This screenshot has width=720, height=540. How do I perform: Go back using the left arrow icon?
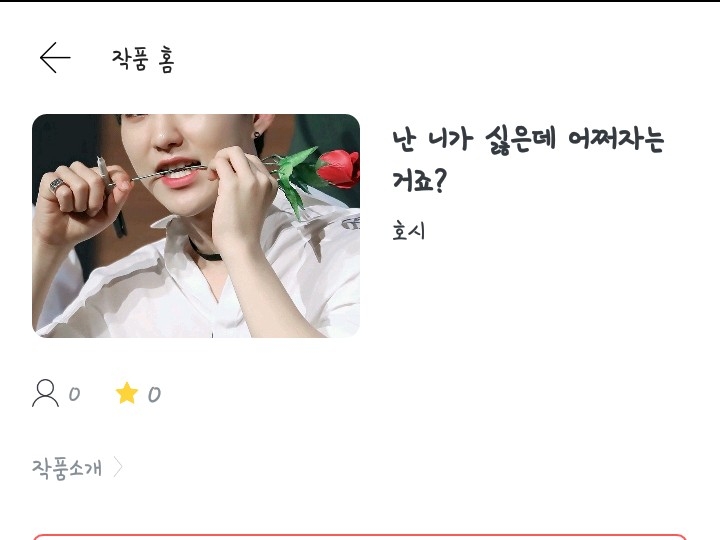coord(55,58)
